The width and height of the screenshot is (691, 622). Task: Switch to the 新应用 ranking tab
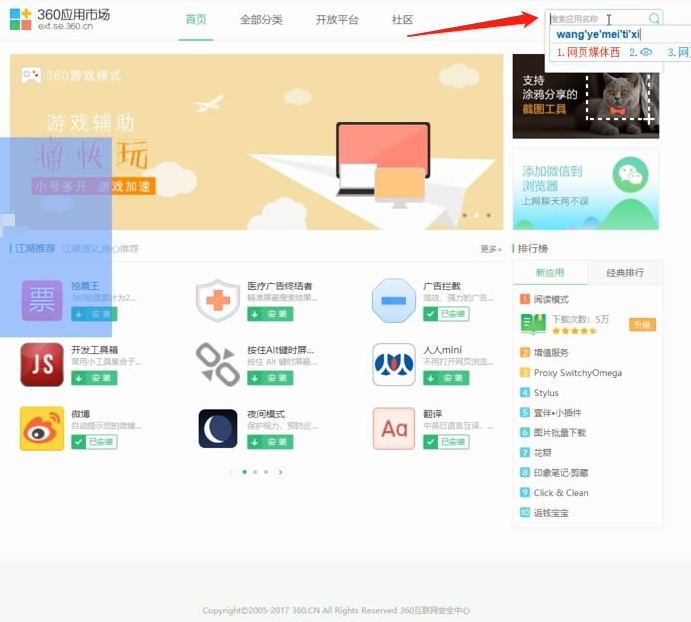pyautogui.click(x=550, y=272)
